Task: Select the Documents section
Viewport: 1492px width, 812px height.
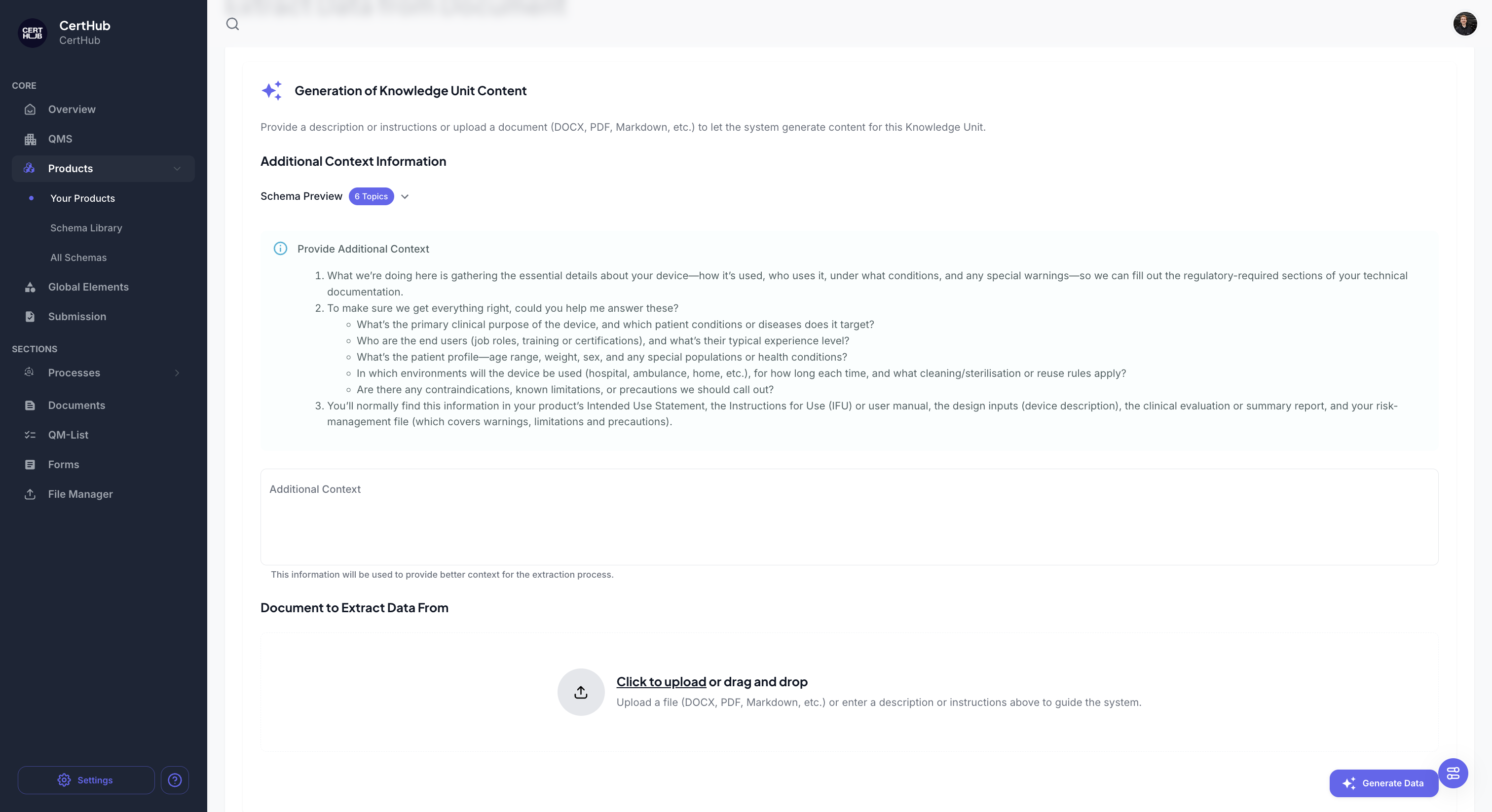Action: click(x=76, y=406)
